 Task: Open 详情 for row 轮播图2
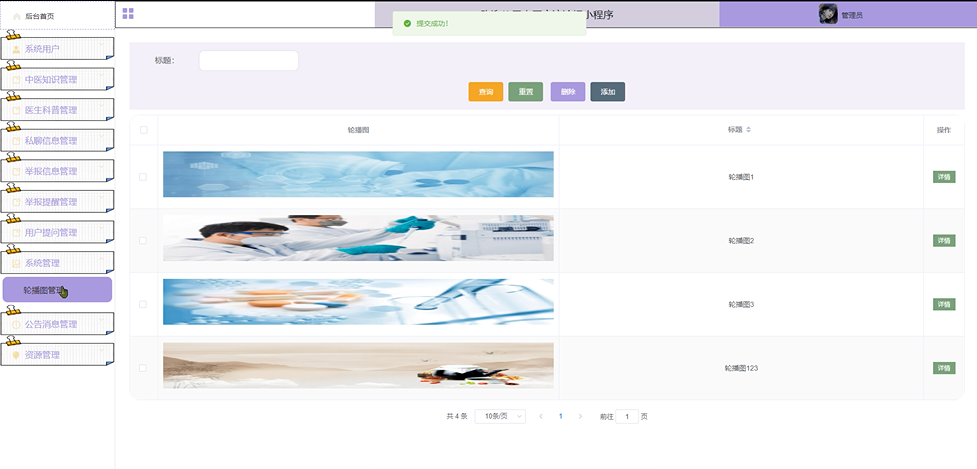944,240
